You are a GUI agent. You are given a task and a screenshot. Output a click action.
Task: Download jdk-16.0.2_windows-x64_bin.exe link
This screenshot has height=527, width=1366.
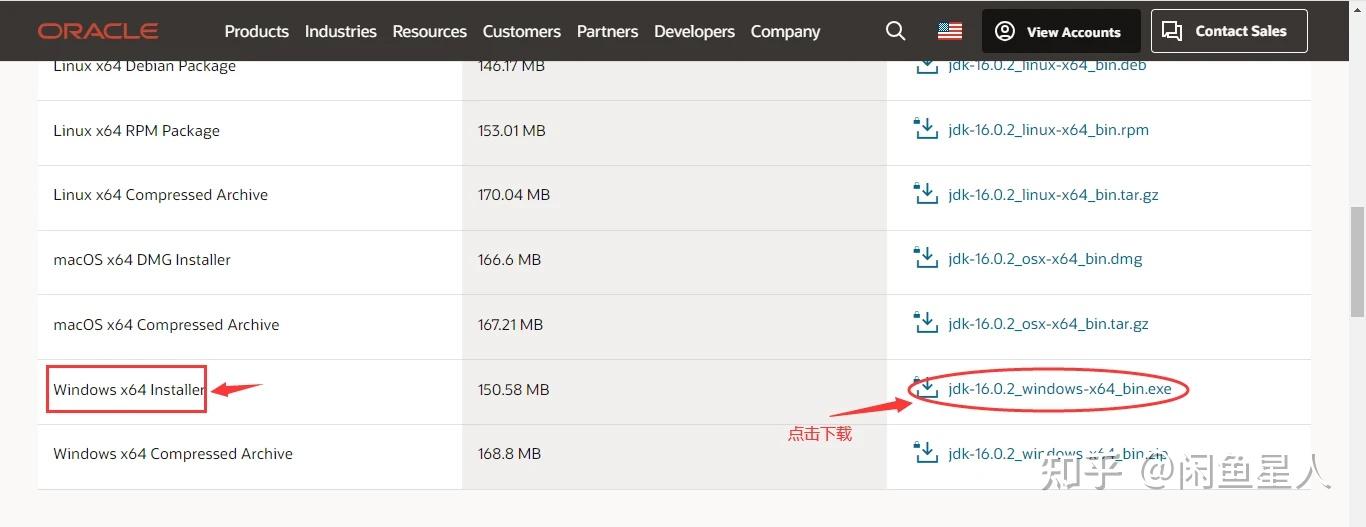pos(1059,389)
